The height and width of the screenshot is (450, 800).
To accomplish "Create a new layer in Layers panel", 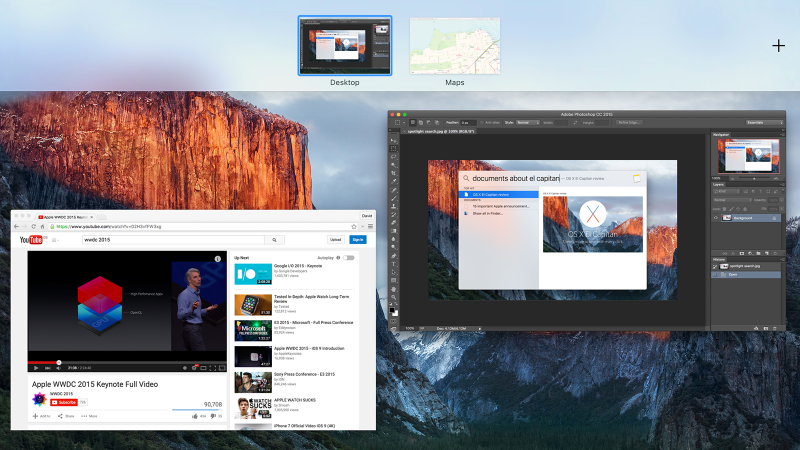I will pyautogui.click(x=767, y=254).
